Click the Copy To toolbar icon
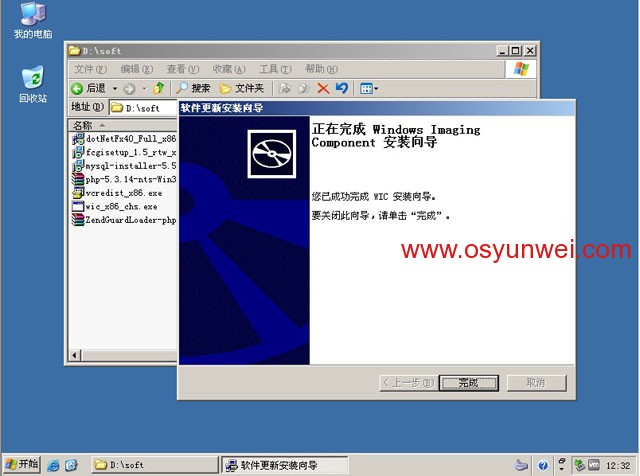This screenshot has height=476, width=640. 304,88
